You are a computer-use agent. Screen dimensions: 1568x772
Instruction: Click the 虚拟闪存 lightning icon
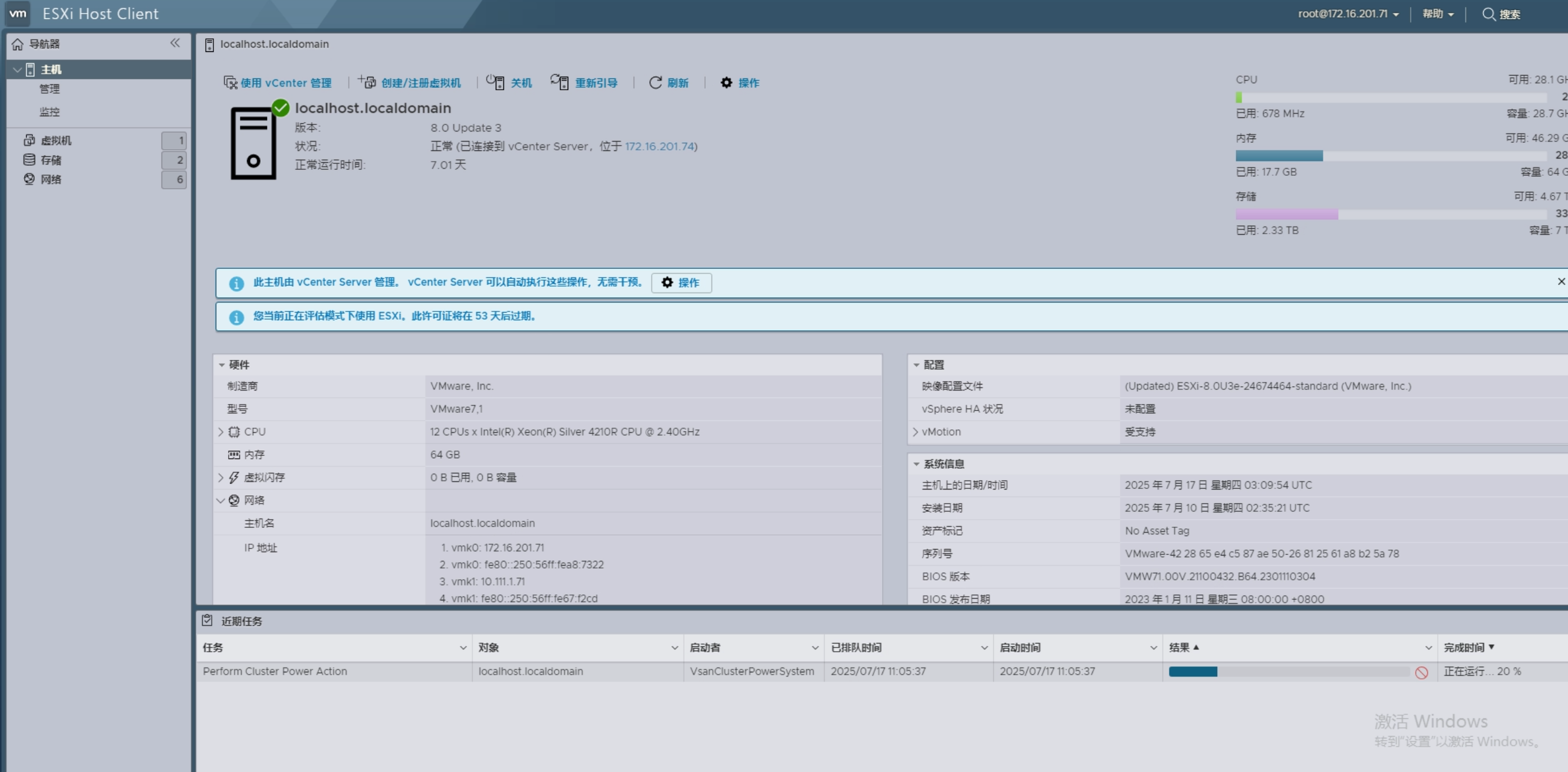[x=234, y=477]
